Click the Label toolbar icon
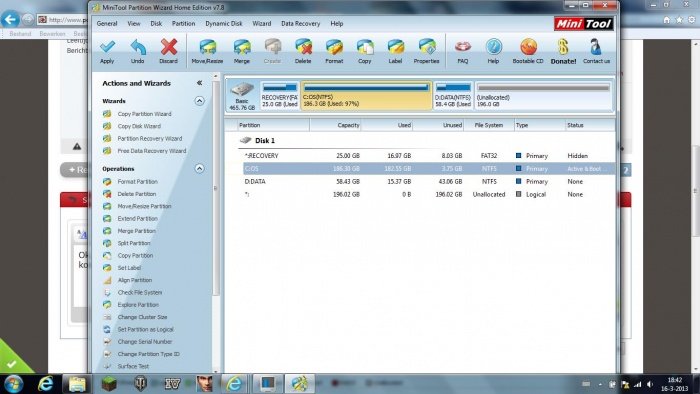This screenshot has height=394, width=700. coord(396,47)
